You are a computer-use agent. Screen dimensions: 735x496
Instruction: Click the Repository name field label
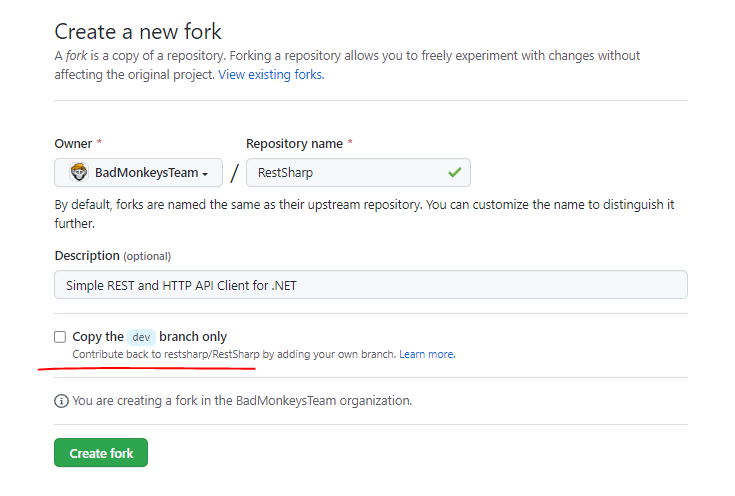294,143
